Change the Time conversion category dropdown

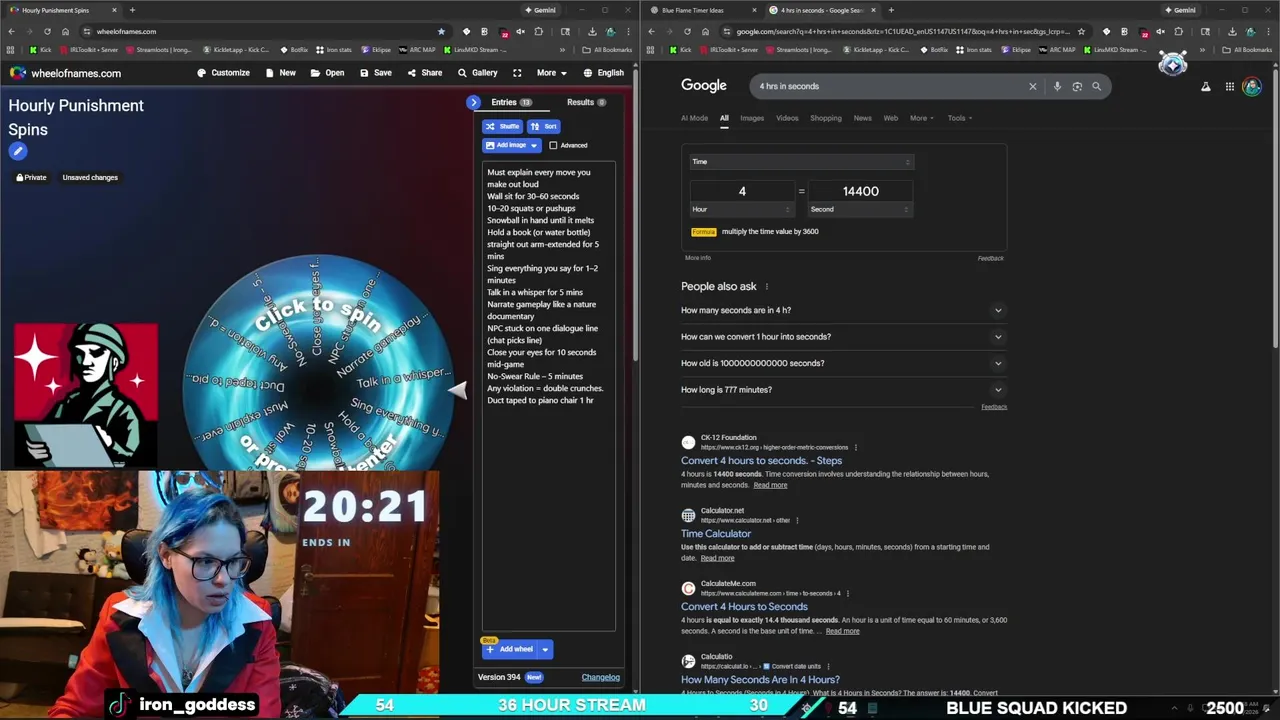point(801,161)
